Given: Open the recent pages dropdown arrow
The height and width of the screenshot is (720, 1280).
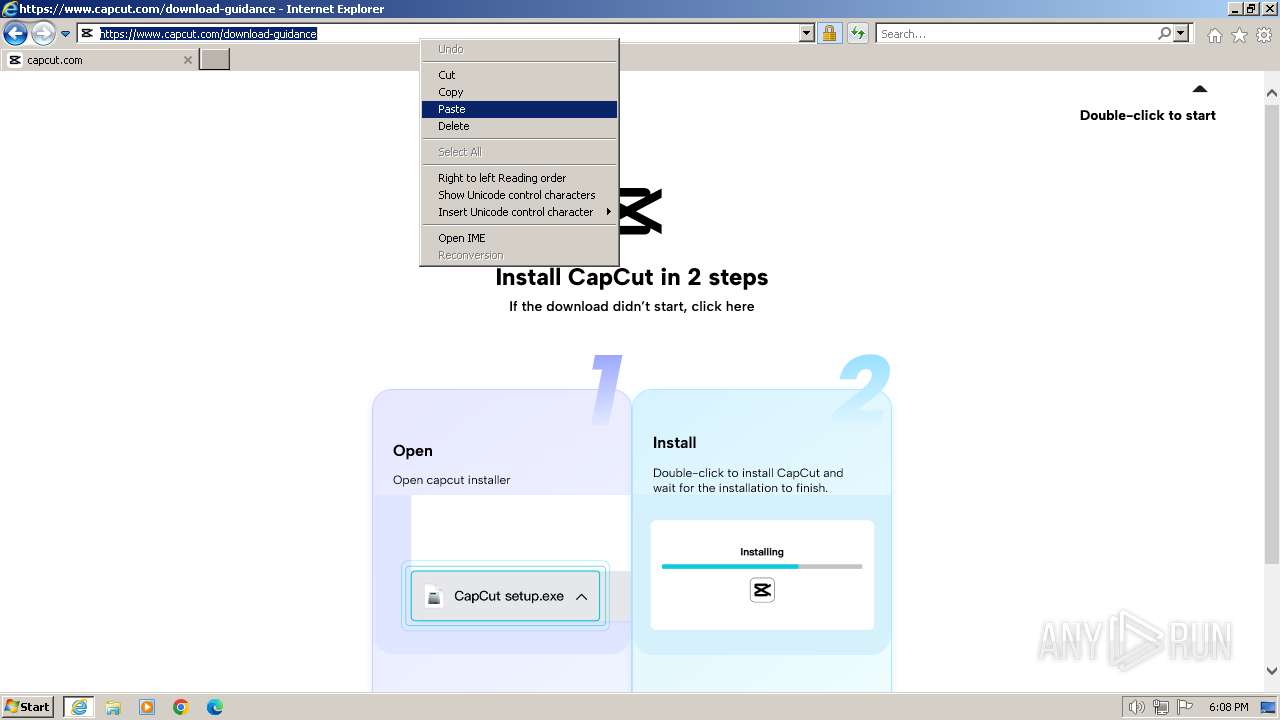Looking at the screenshot, I should click(x=66, y=34).
